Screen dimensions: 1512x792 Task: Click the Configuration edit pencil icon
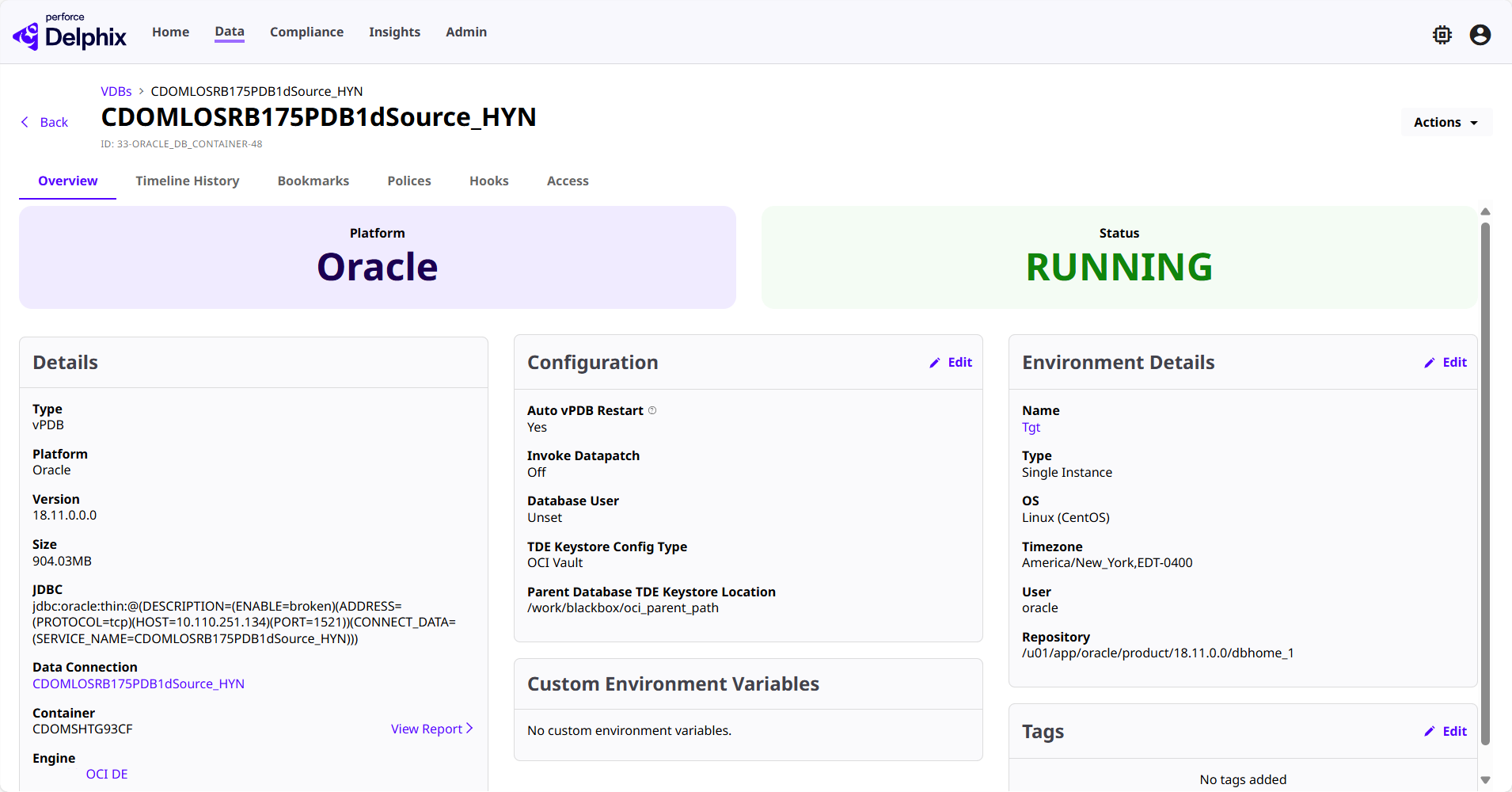[x=935, y=363]
